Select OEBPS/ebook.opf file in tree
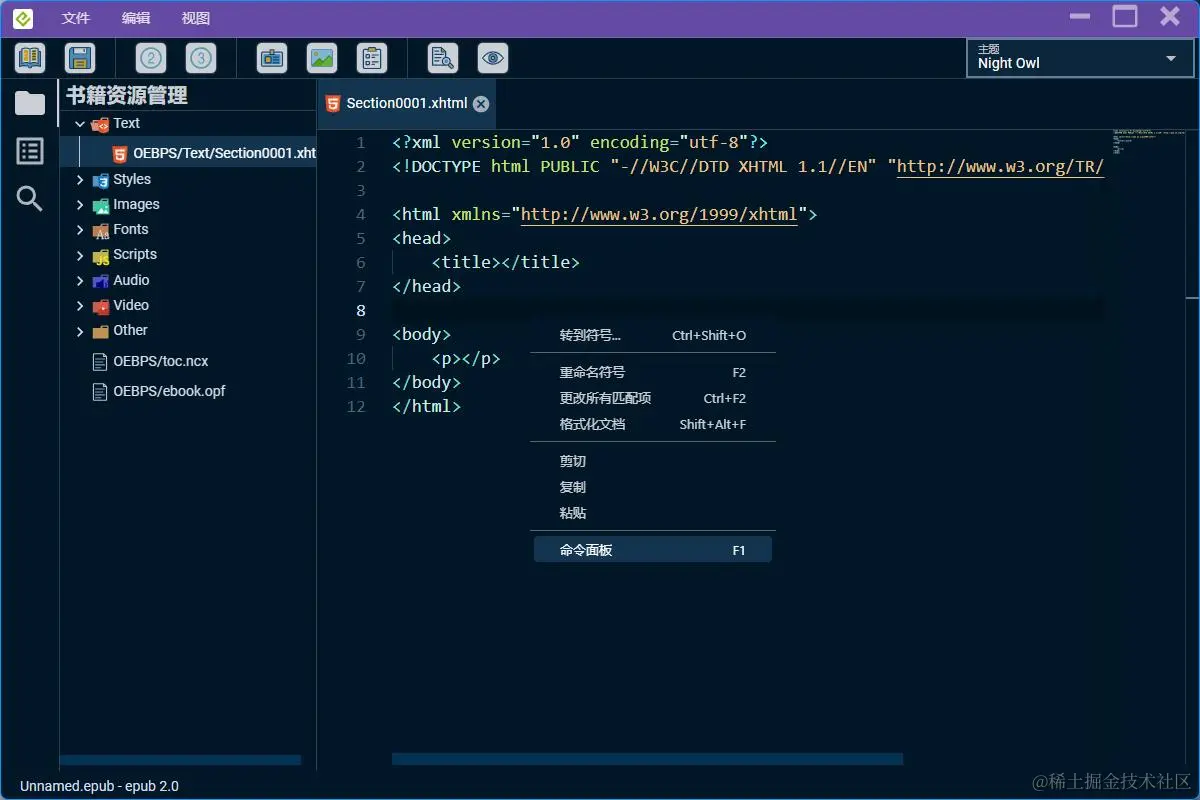This screenshot has height=800, width=1200. click(168, 392)
